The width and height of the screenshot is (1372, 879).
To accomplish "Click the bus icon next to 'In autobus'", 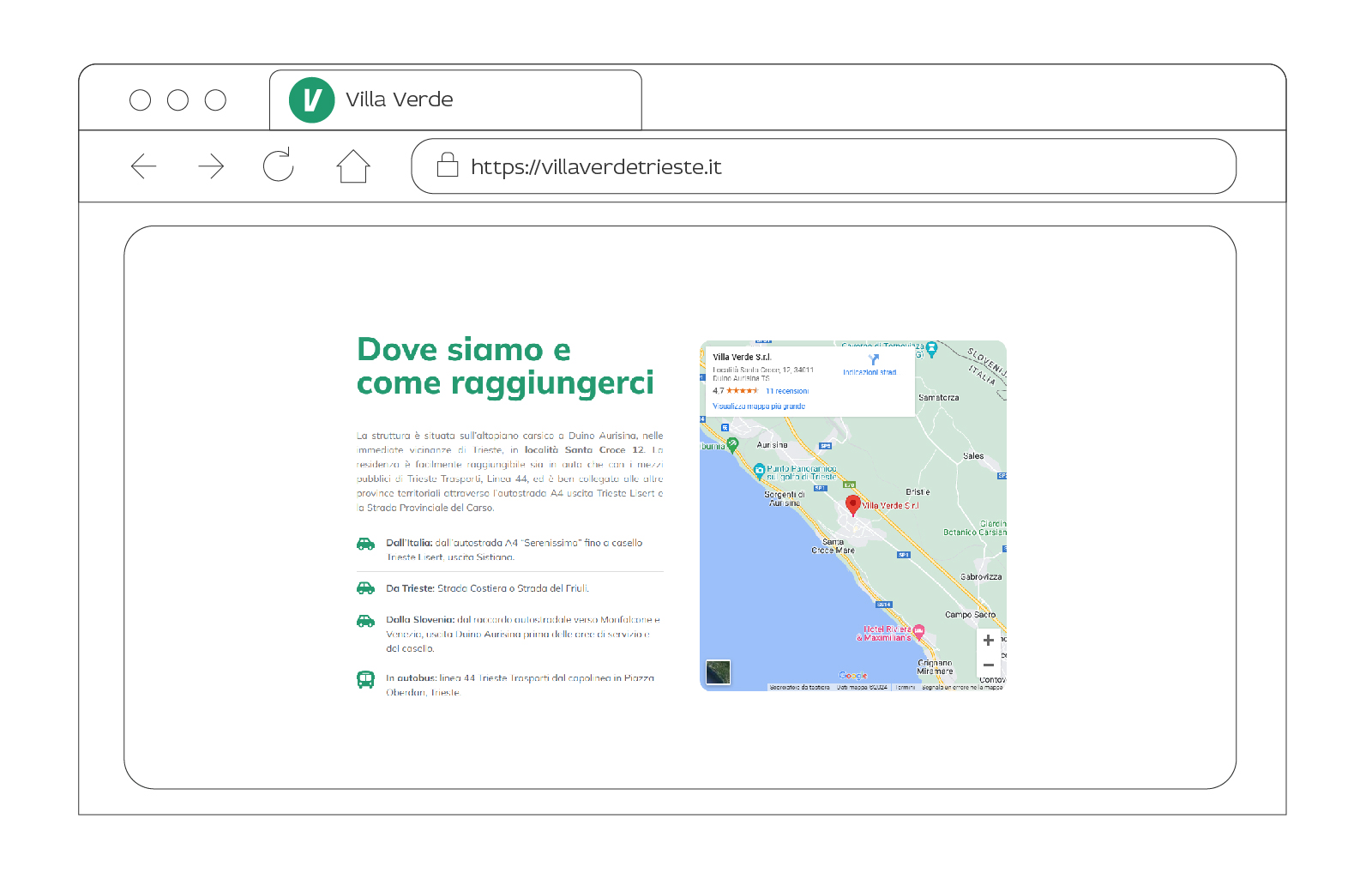I will coord(365,679).
